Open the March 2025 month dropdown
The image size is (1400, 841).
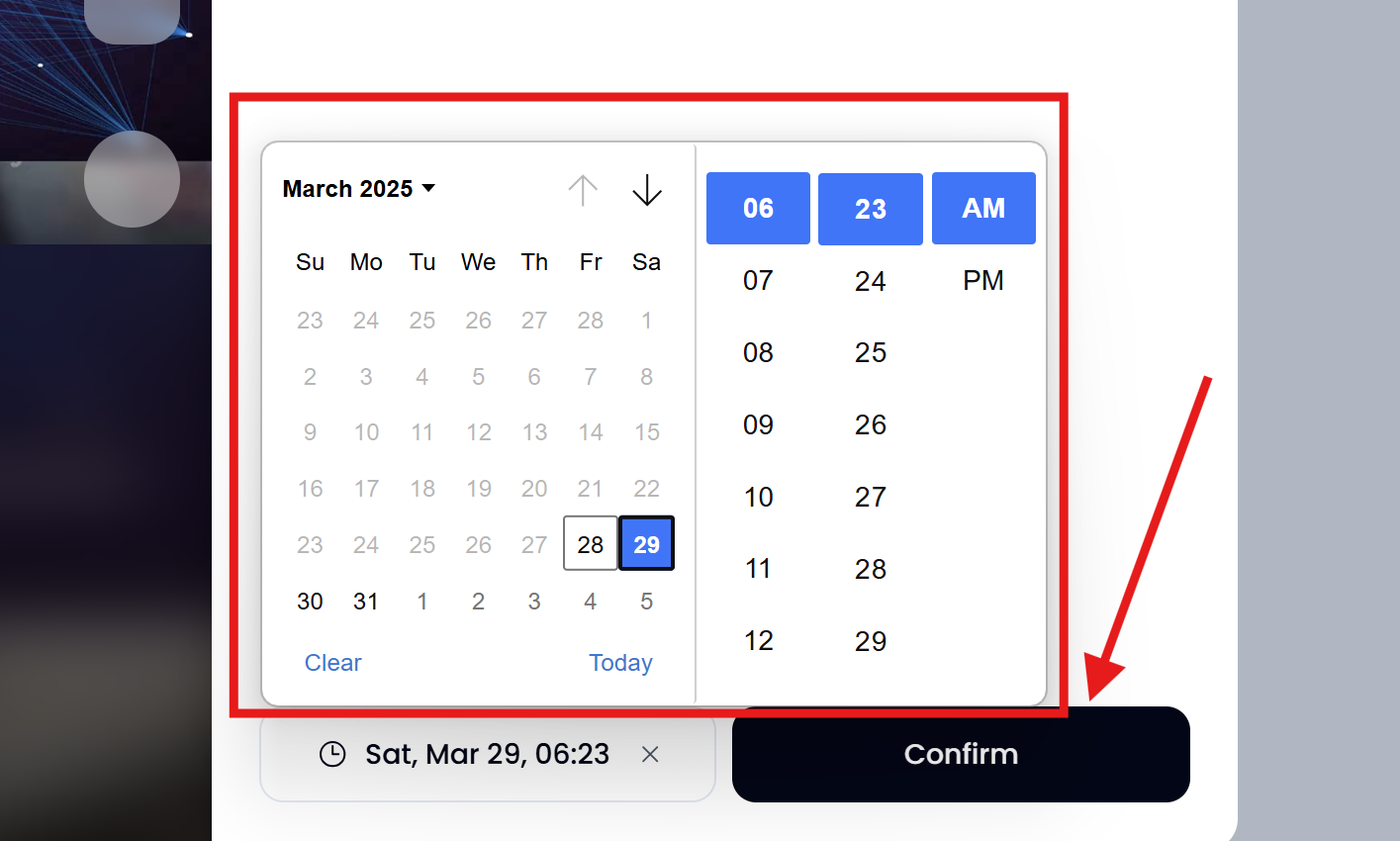point(359,188)
